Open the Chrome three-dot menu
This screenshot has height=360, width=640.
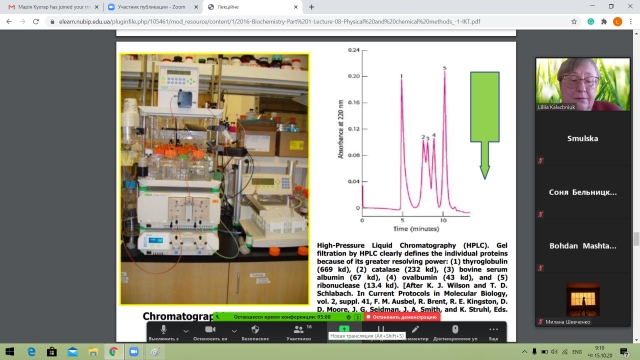tap(631, 22)
